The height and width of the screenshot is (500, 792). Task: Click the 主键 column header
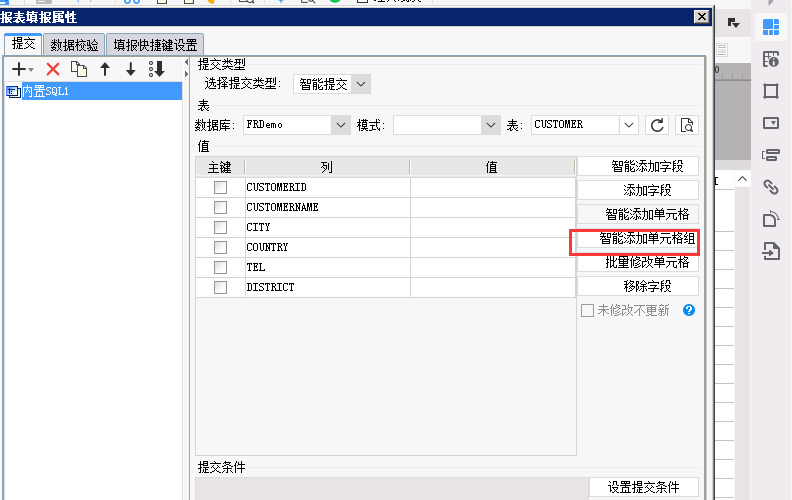coord(220,167)
